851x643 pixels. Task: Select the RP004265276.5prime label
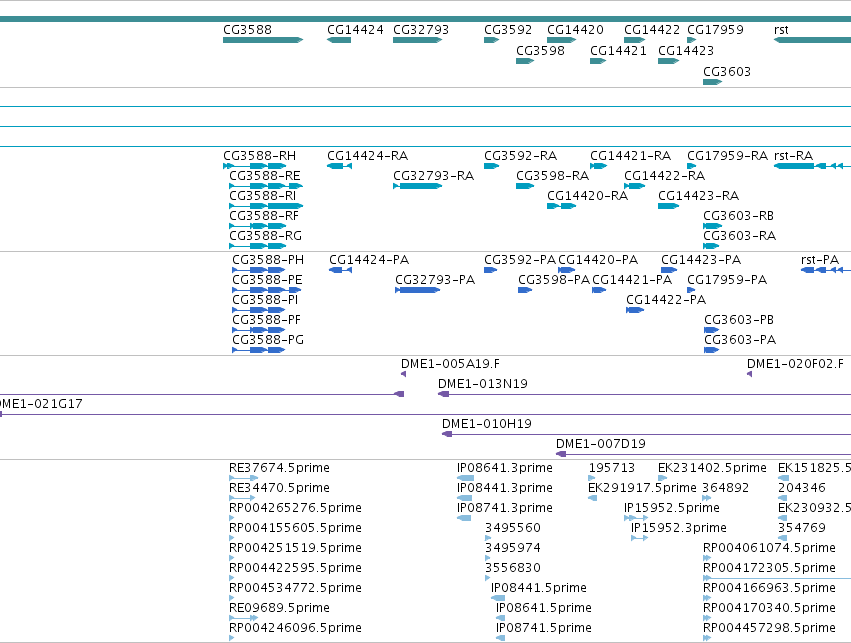(295, 508)
